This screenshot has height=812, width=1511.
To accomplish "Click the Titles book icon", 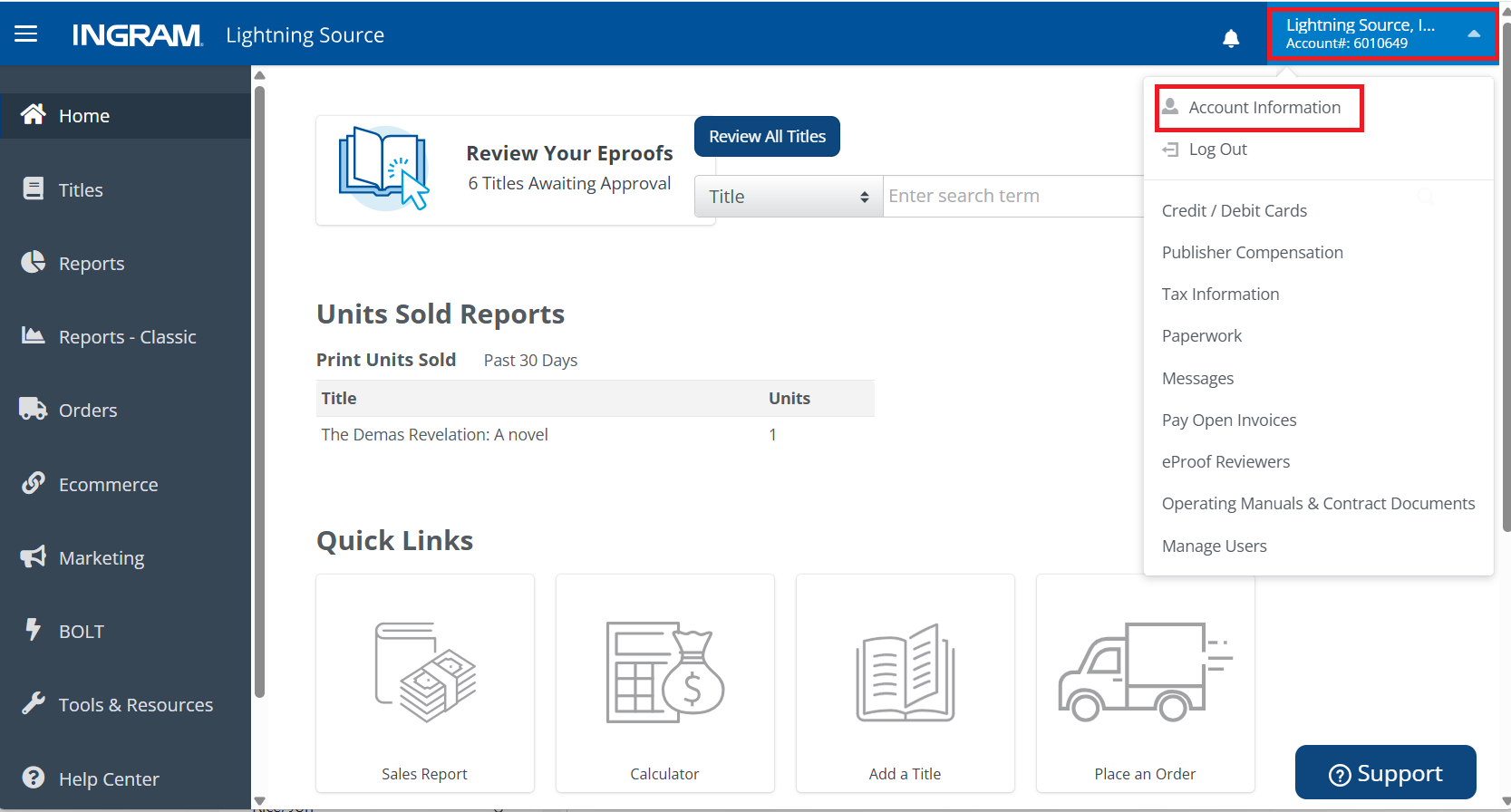I will point(34,188).
